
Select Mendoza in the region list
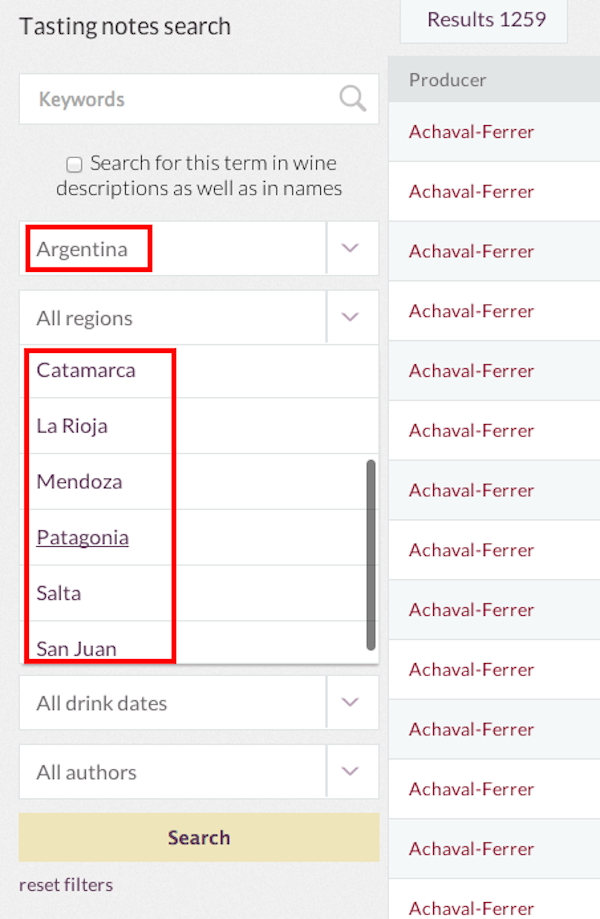(80, 482)
